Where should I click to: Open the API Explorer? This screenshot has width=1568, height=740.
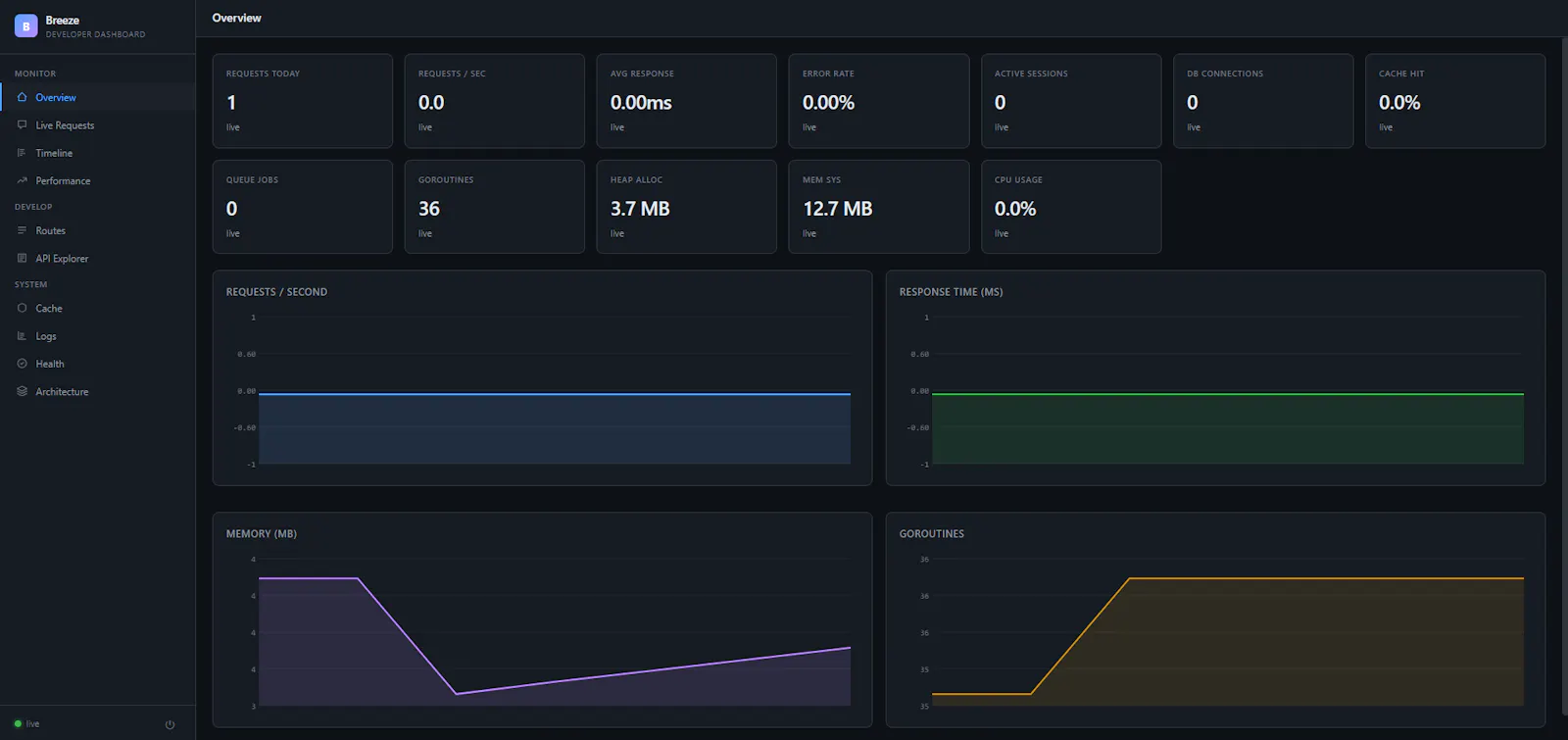click(x=98, y=259)
